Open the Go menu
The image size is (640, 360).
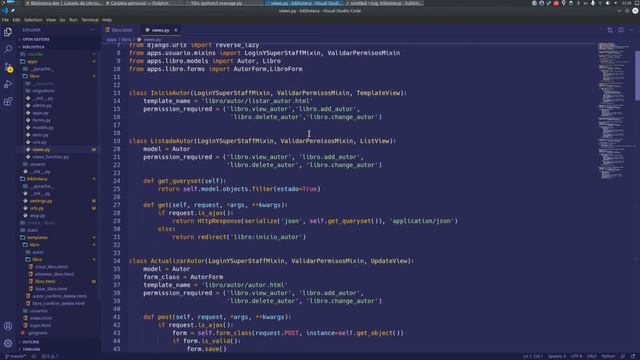click(62, 20)
